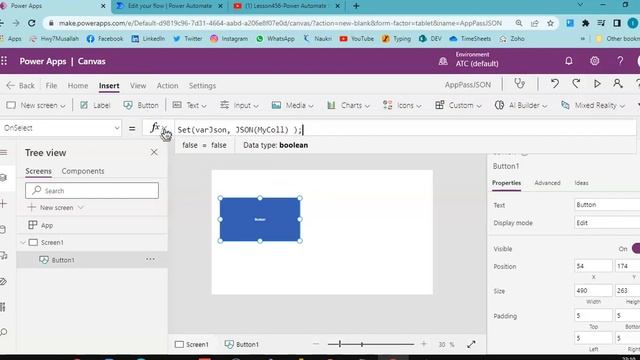Redo the last action

click(576, 84)
